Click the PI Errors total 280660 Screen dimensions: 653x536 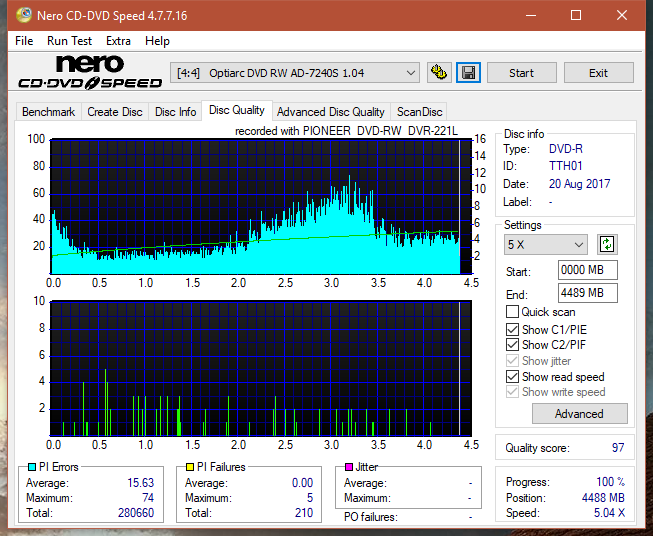coord(136,513)
